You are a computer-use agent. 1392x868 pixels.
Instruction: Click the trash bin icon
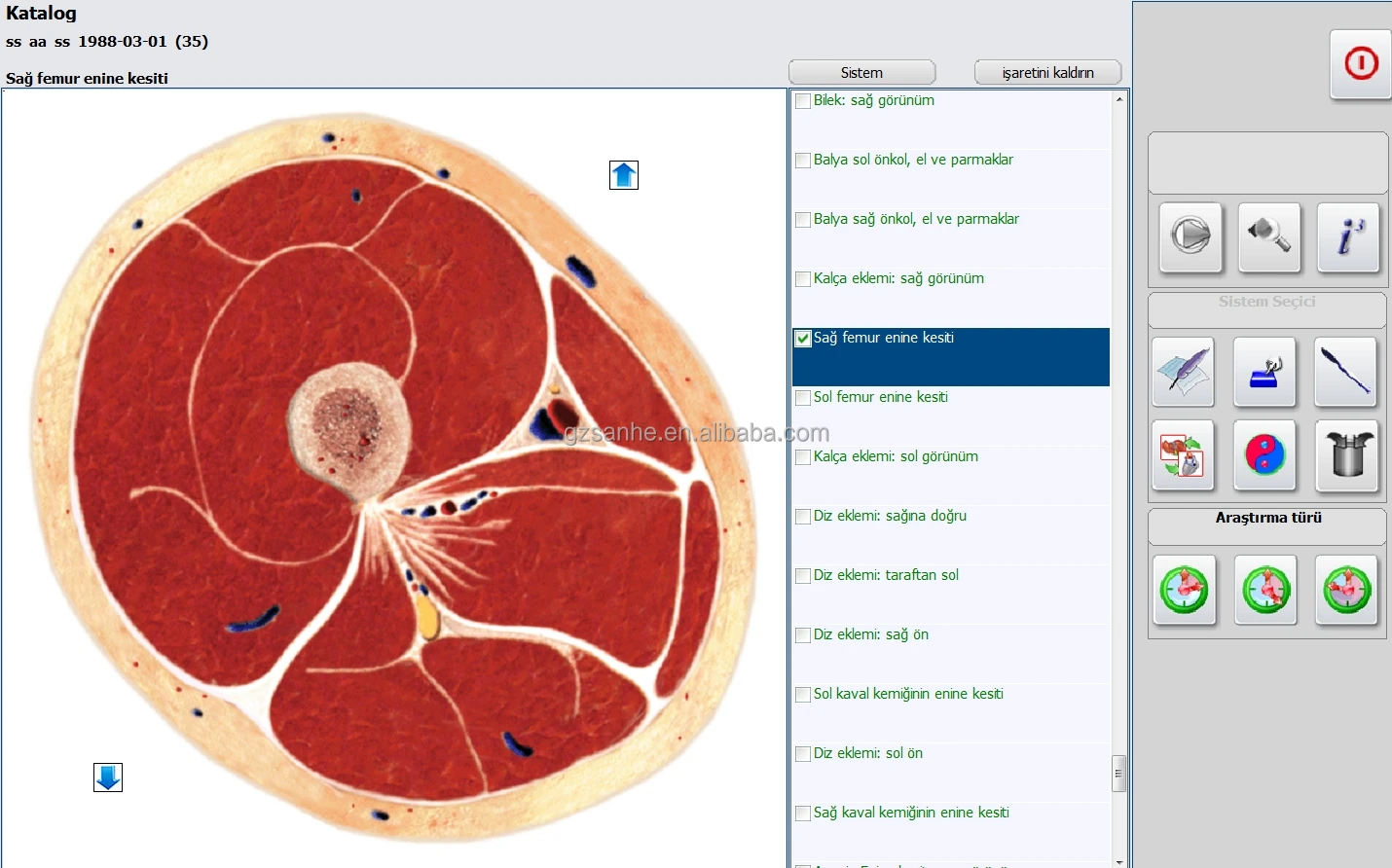(1346, 455)
